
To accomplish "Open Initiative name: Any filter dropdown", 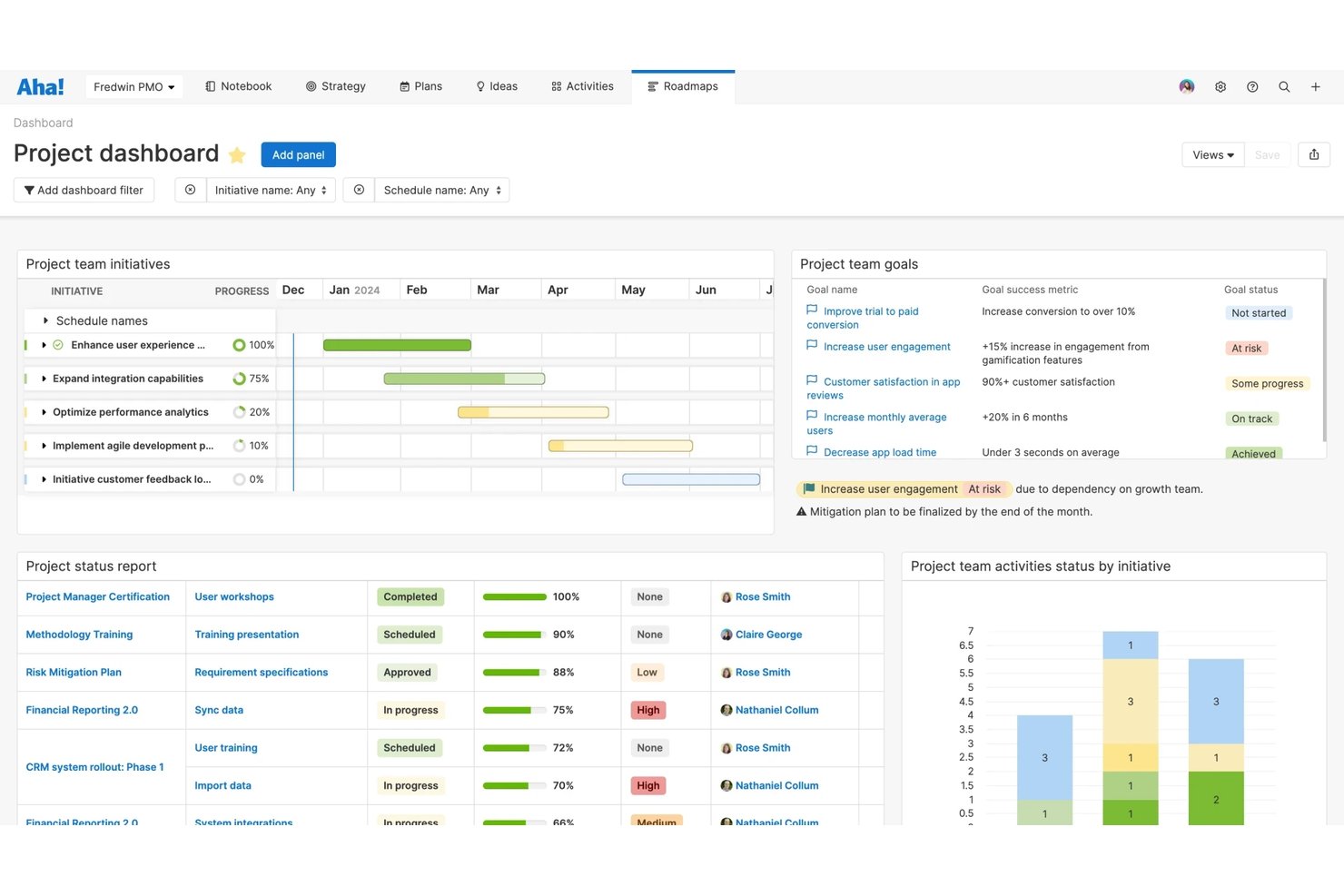I will pyautogui.click(x=271, y=191).
